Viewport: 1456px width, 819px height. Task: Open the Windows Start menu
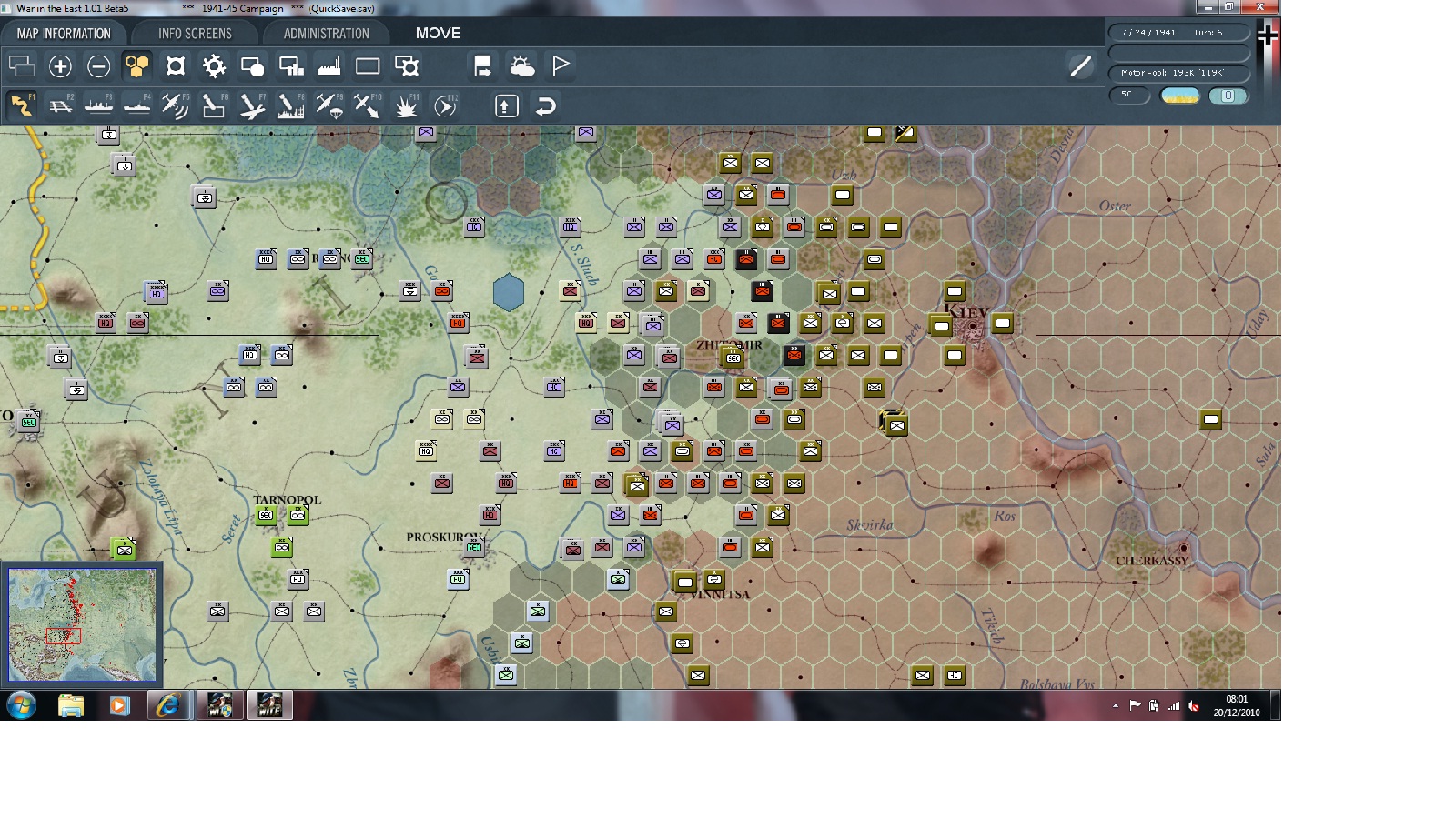tap(22, 705)
